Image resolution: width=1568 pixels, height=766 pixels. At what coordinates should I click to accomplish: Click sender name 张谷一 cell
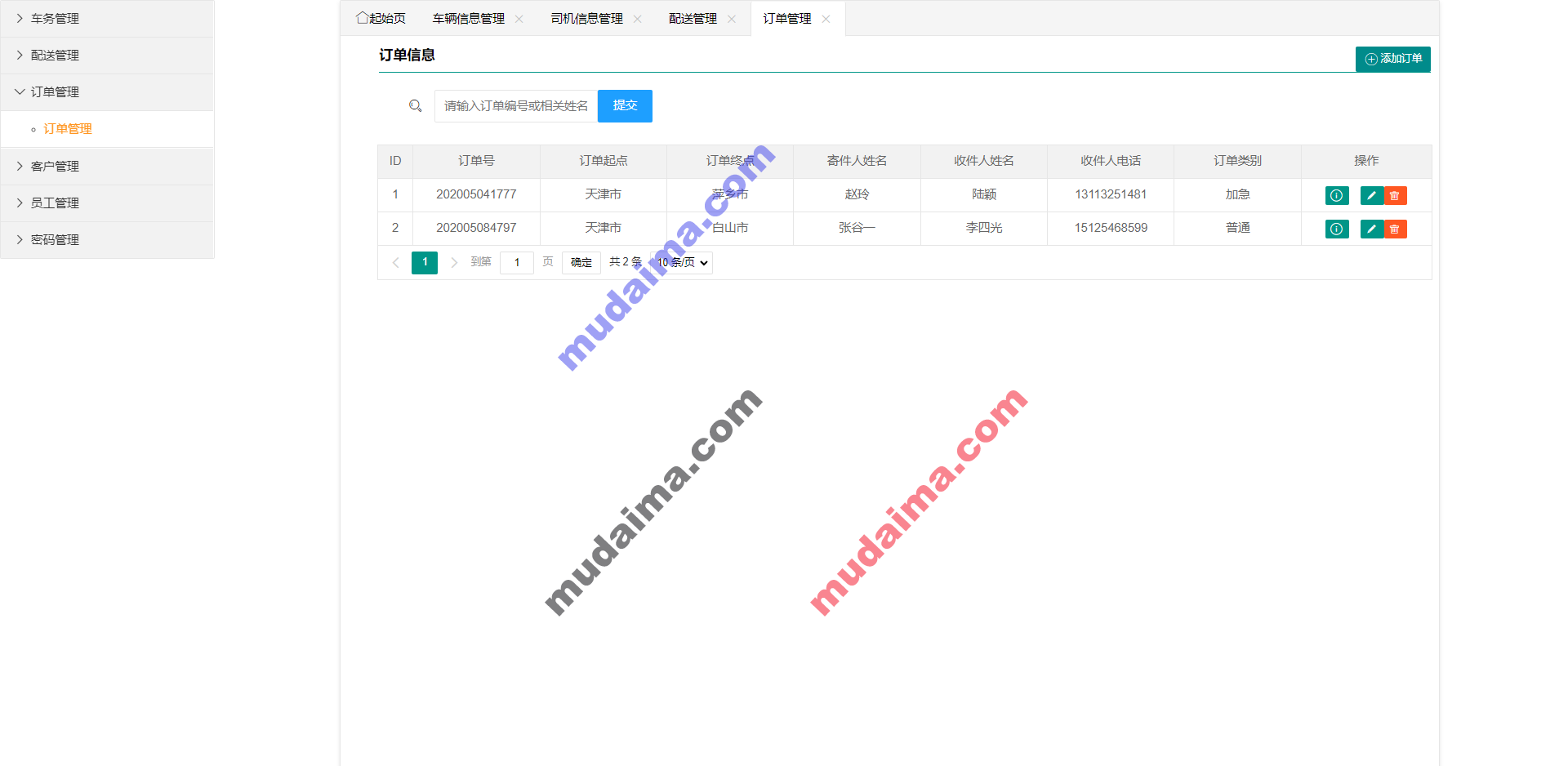tap(857, 228)
